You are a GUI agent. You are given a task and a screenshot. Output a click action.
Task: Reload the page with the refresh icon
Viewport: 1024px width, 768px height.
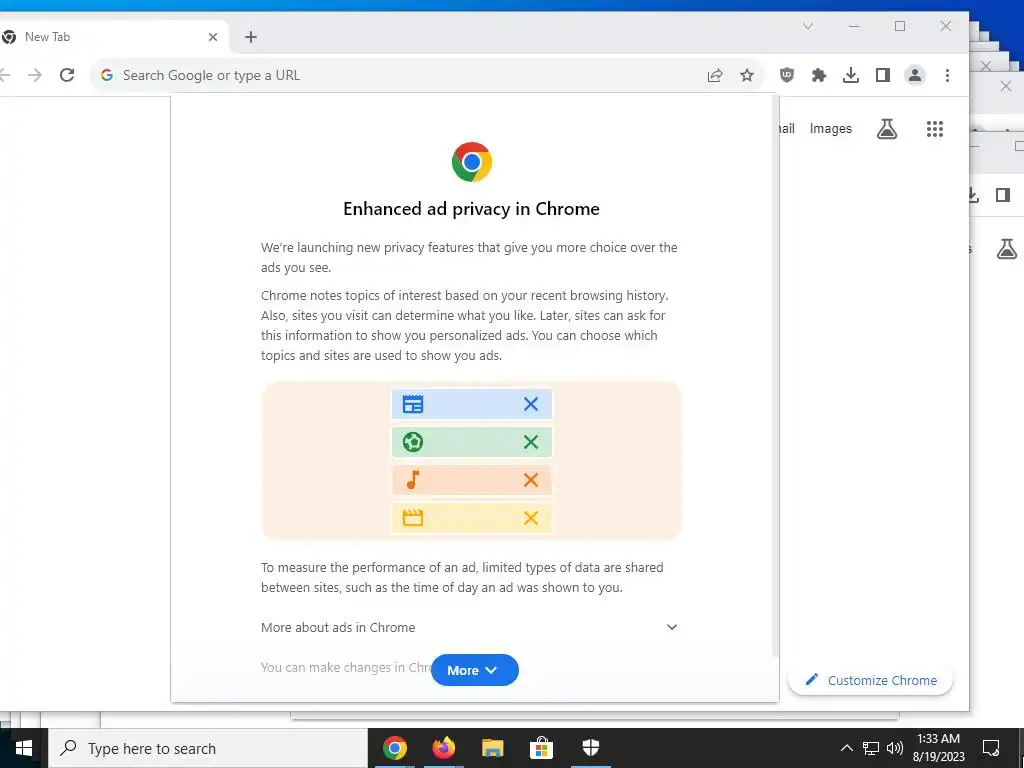pyautogui.click(x=67, y=75)
